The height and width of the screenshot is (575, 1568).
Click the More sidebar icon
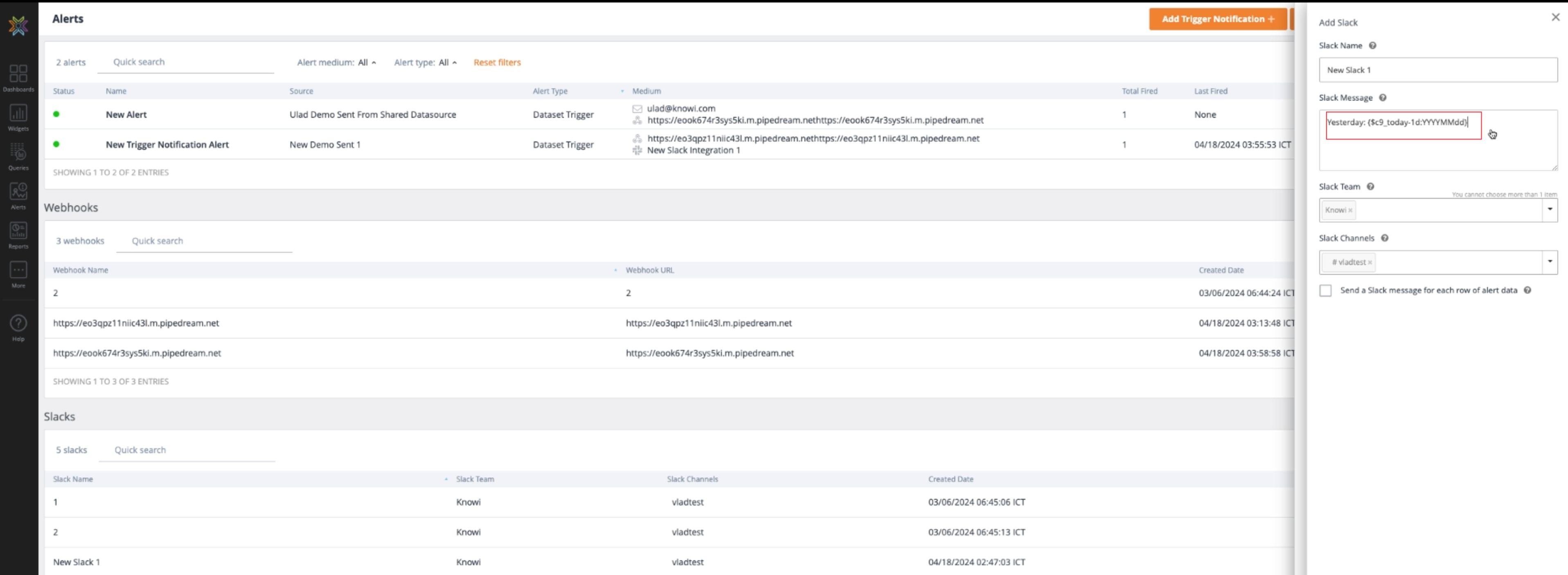pos(18,274)
